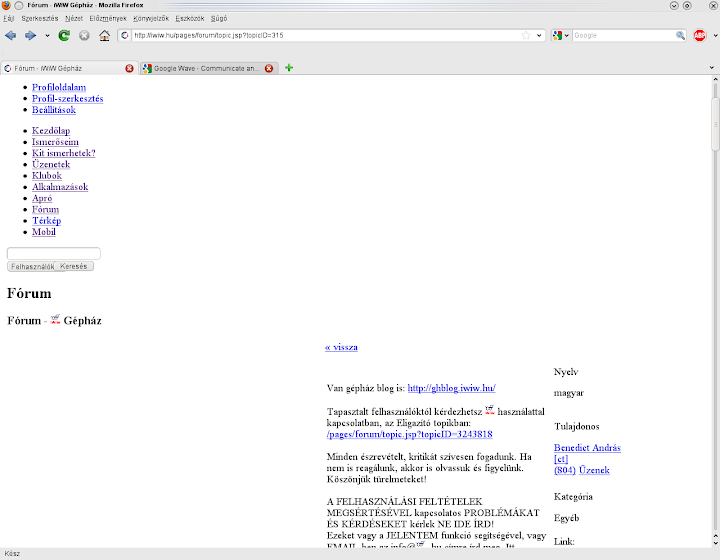Click the « vissza link

tap(341, 347)
